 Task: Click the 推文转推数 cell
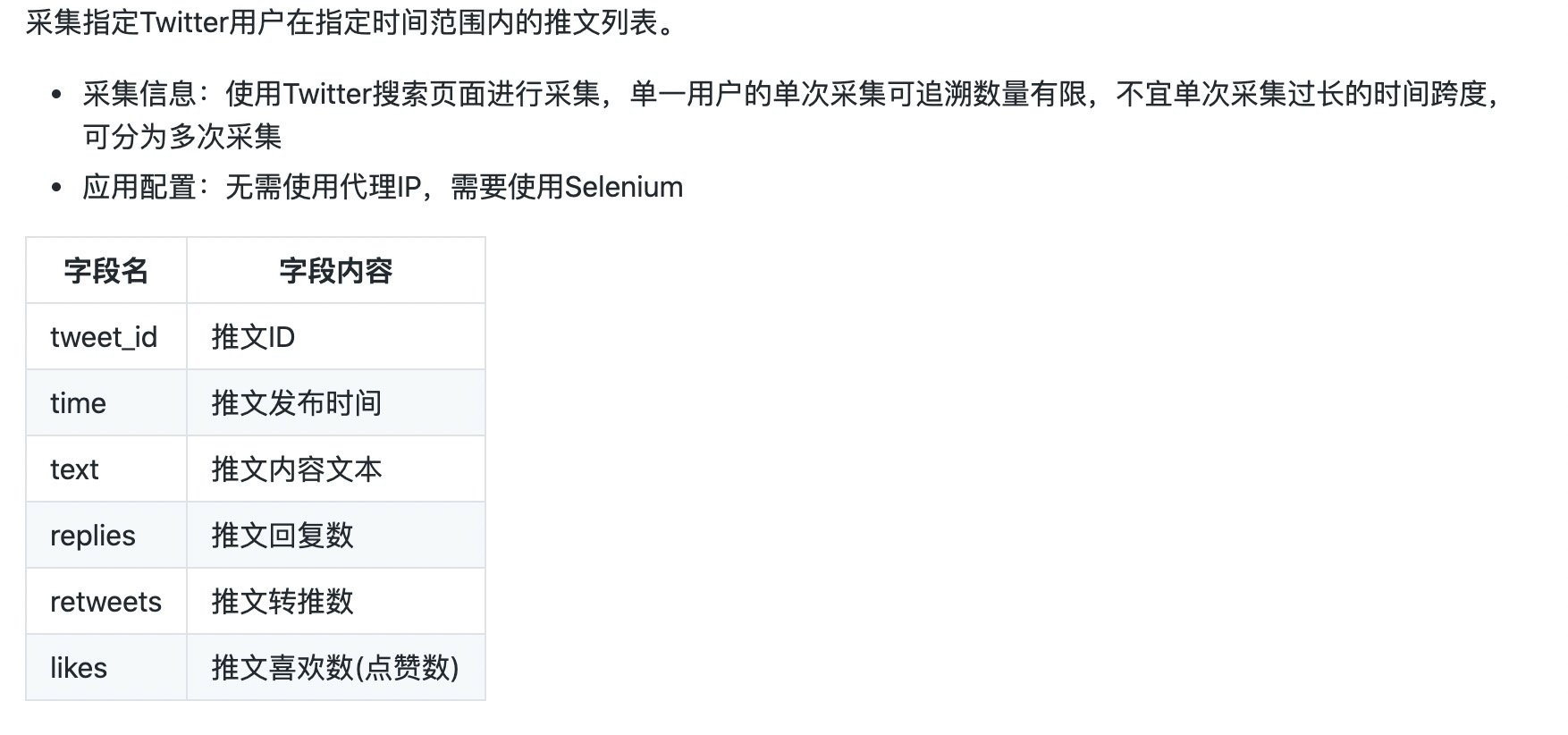point(282,602)
